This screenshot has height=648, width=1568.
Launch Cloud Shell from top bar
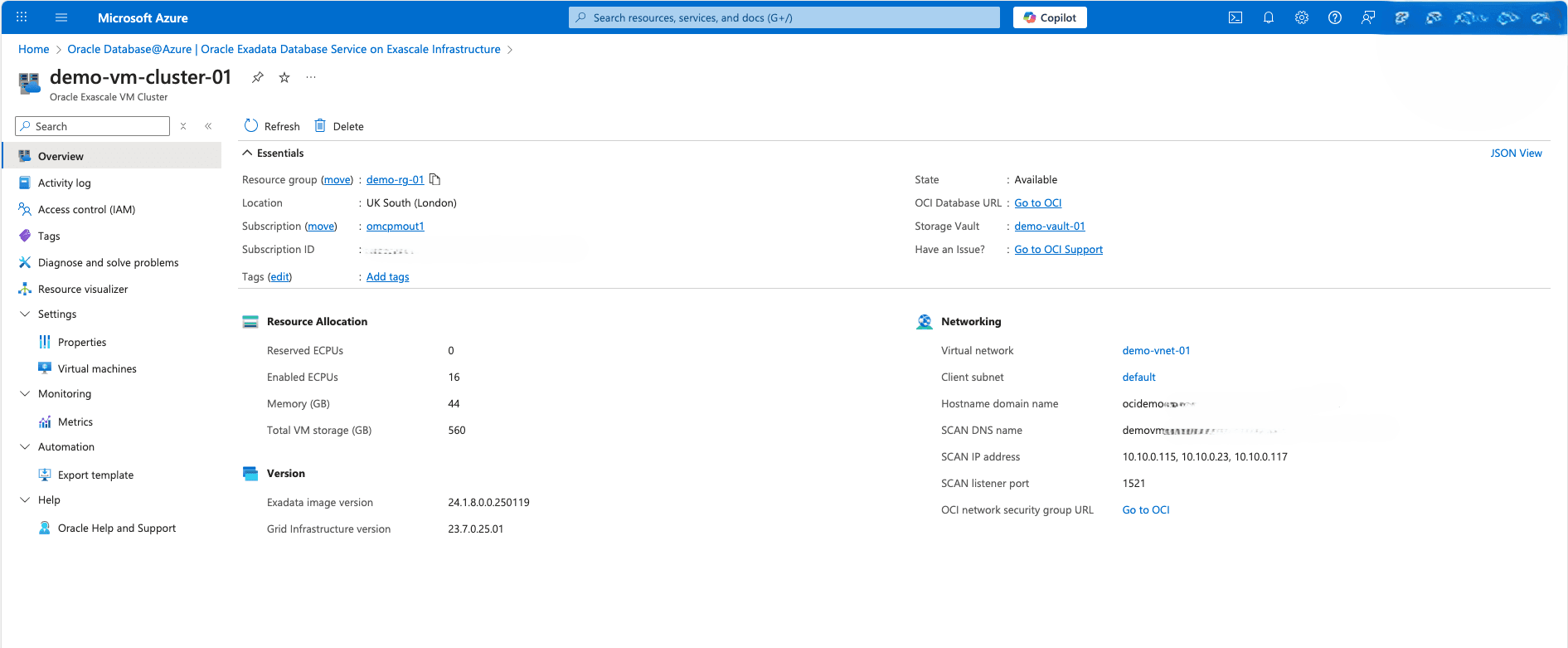point(1235,17)
